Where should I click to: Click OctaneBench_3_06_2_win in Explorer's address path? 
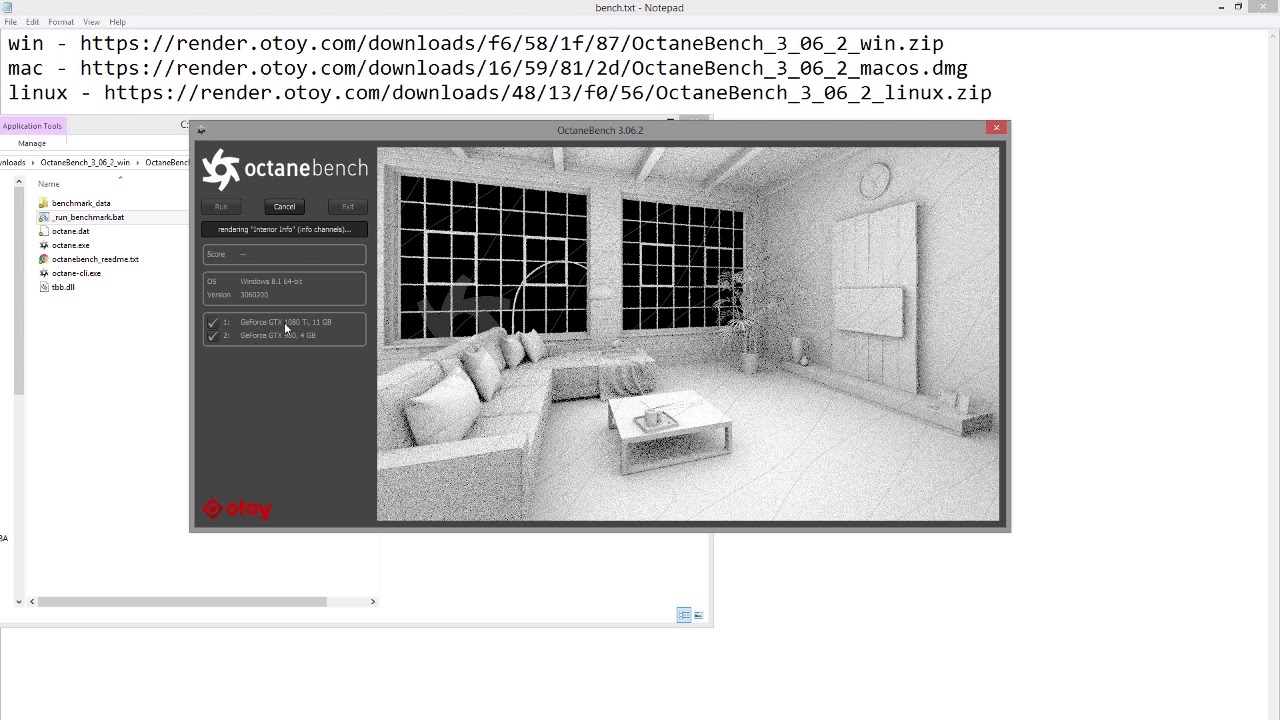[x=85, y=162]
